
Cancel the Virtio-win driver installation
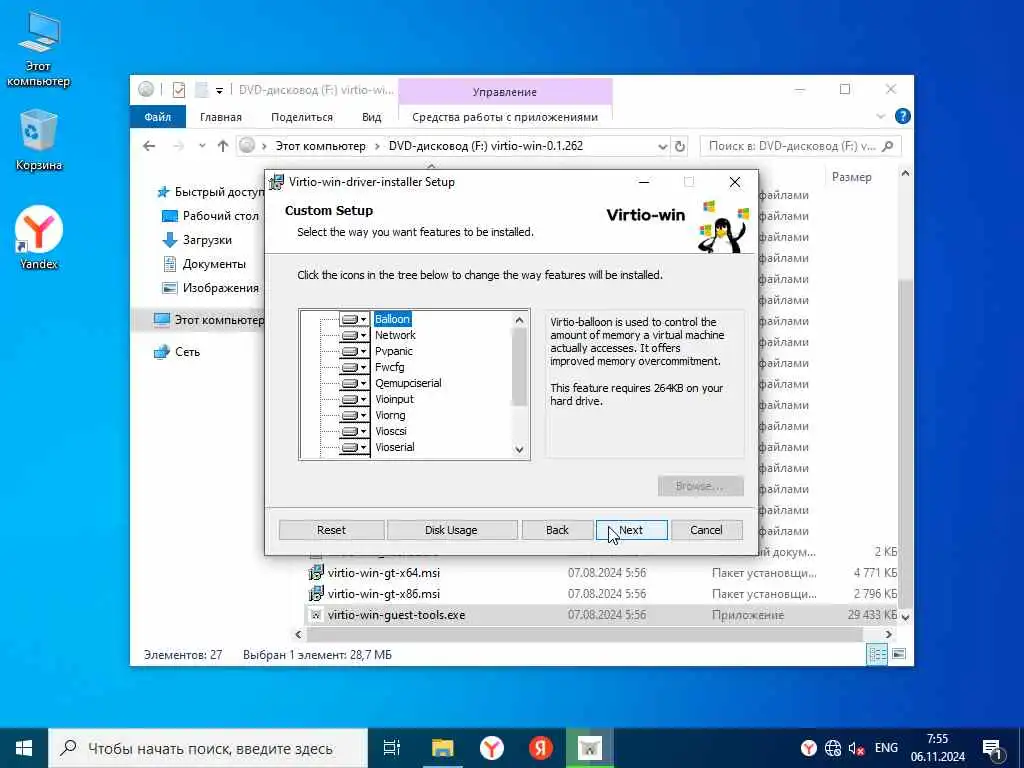coord(707,530)
